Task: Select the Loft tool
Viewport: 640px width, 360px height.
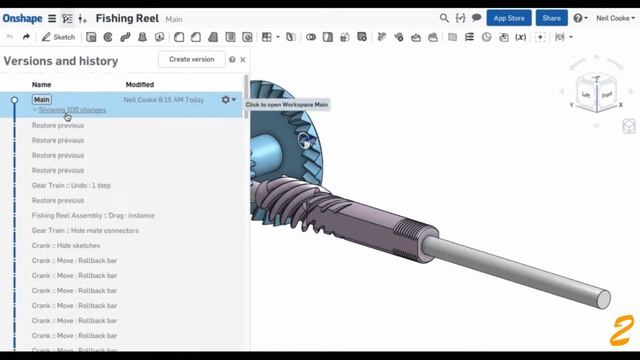Action: [x=142, y=37]
